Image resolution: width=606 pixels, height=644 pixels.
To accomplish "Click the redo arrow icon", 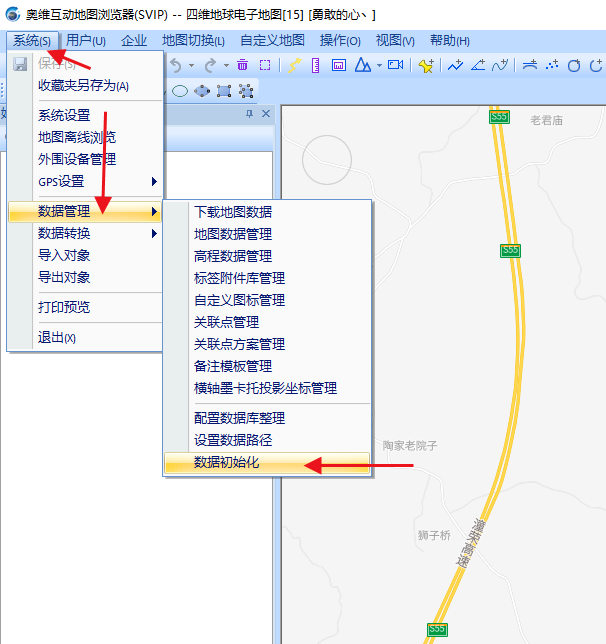I will pos(211,65).
